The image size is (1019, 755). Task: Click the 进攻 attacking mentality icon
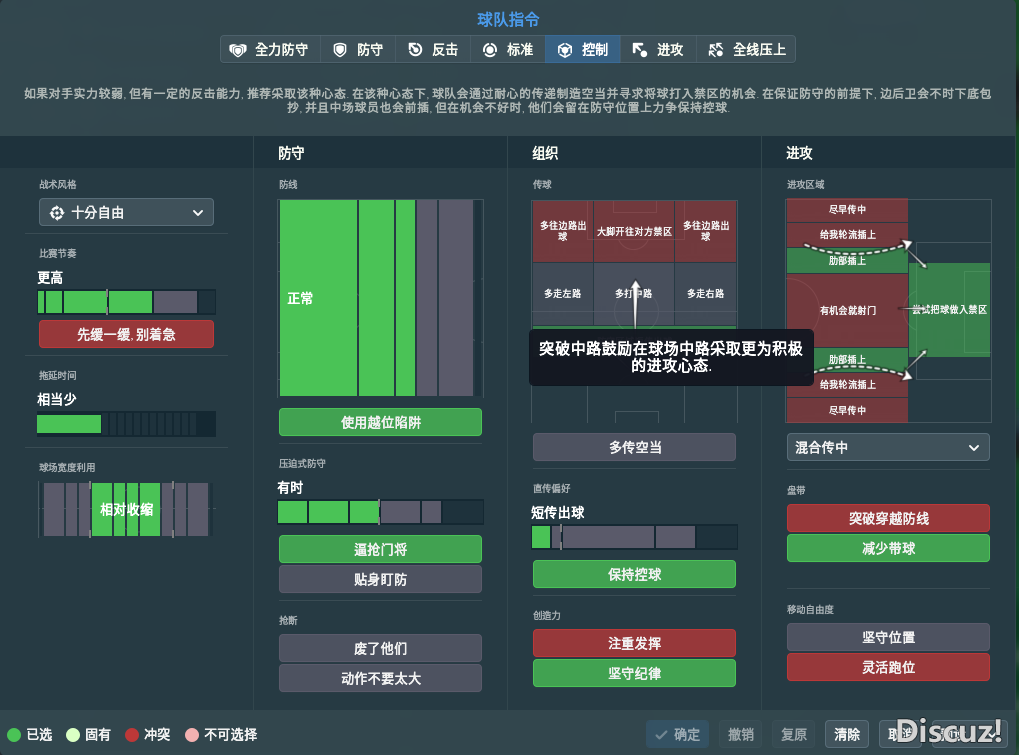click(x=640, y=50)
